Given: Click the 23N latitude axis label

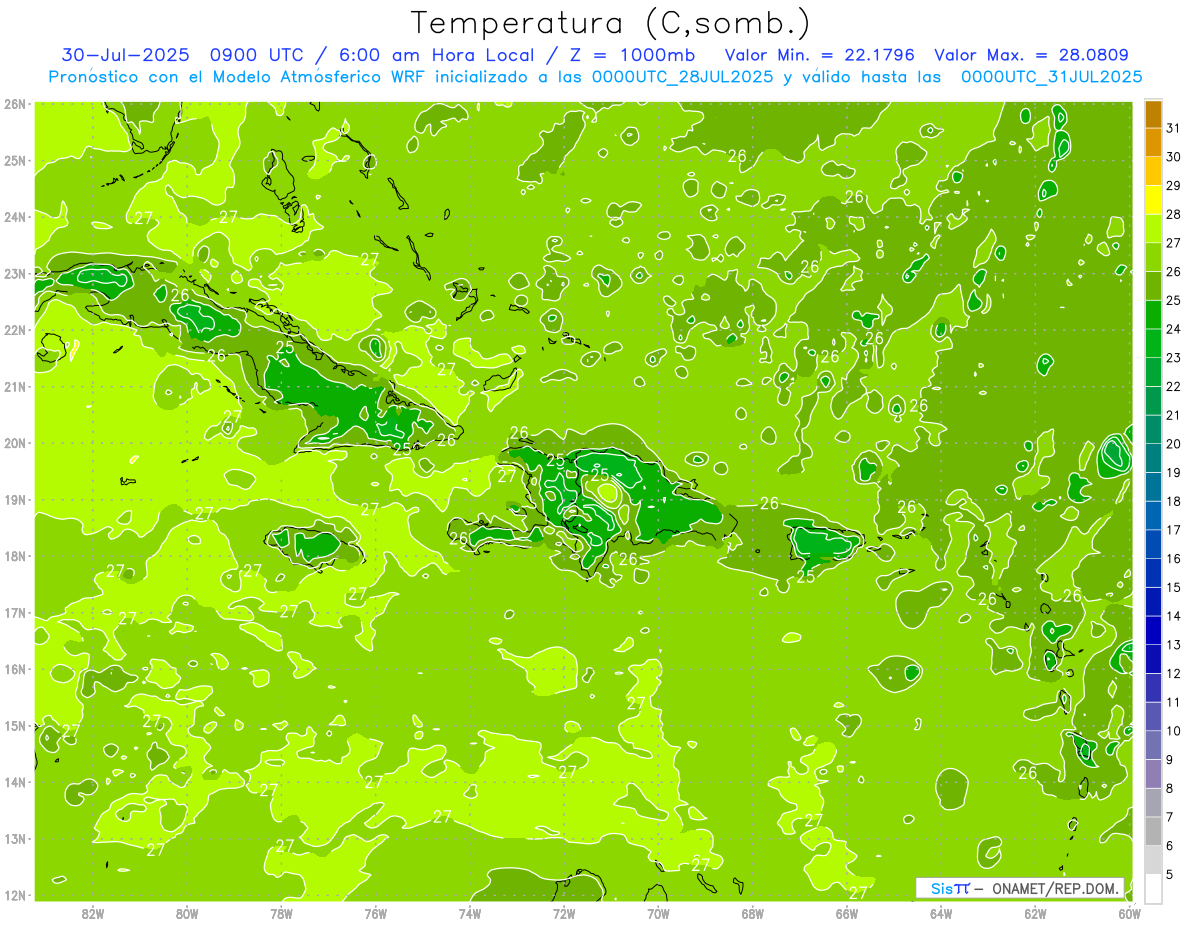Looking at the screenshot, I should (x=14, y=273).
